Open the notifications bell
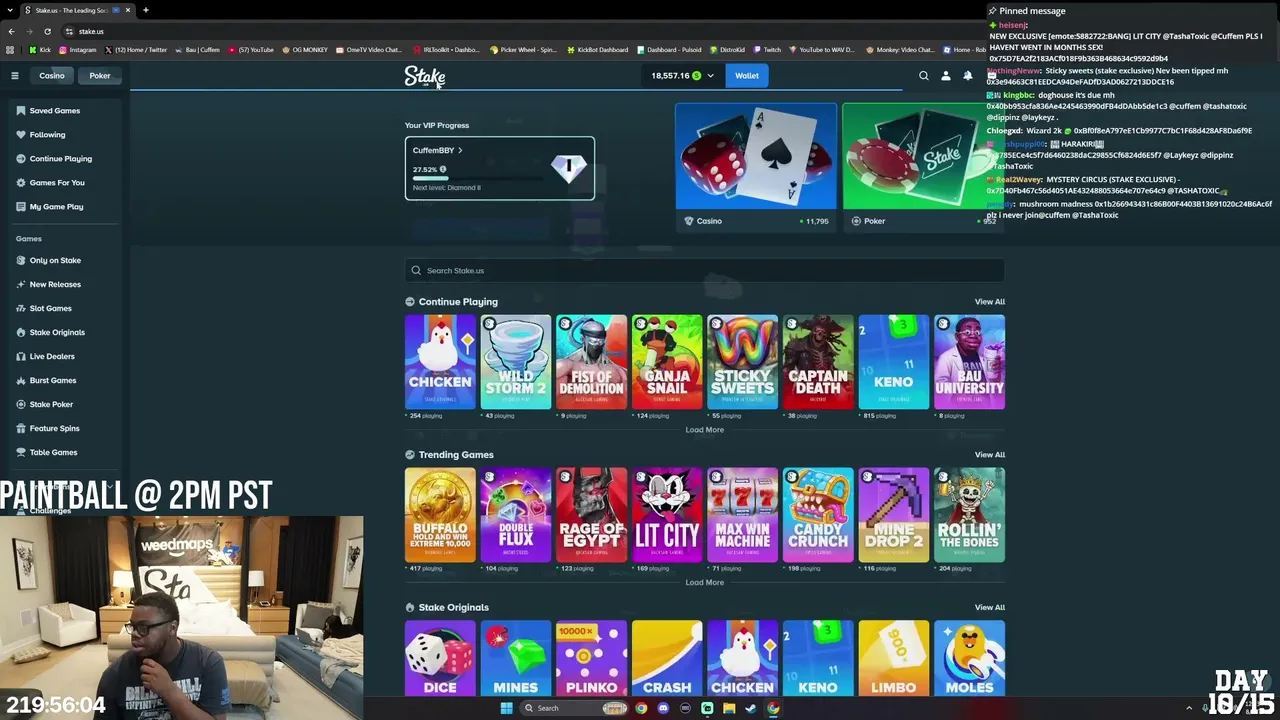The width and height of the screenshot is (1280, 720). click(968, 76)
